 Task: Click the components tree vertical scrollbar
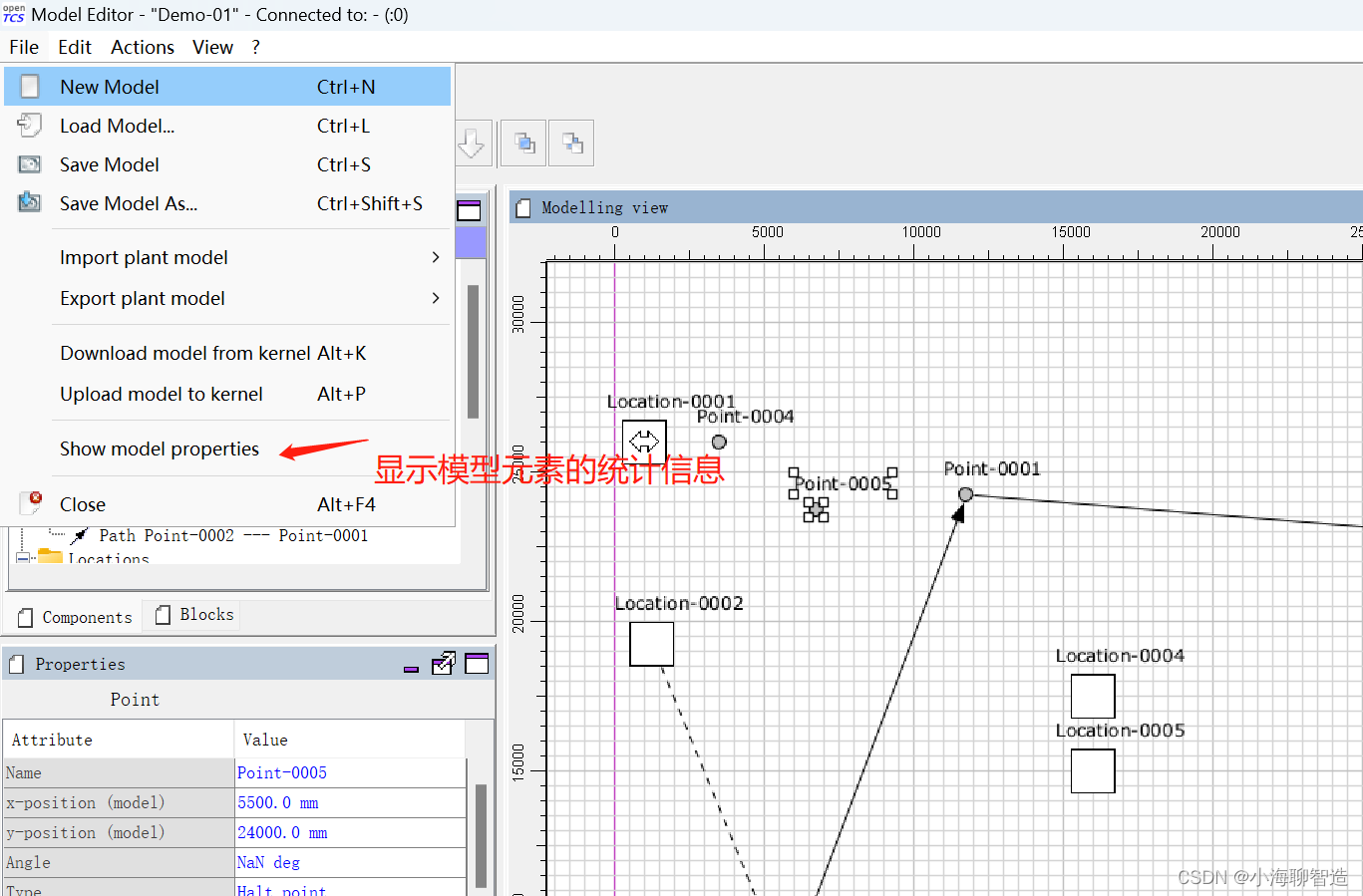(x=473, y=351)
